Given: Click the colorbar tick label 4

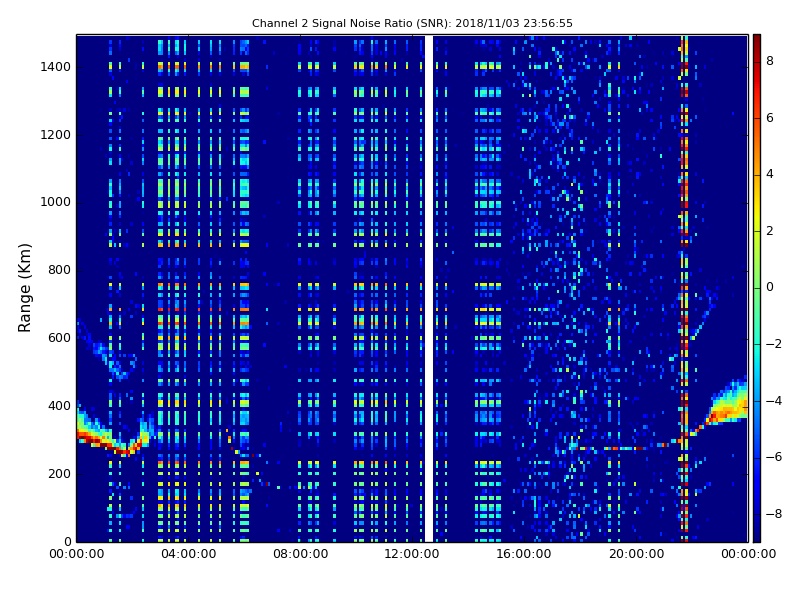Looking at the screenshot, I should coord(770,174).
